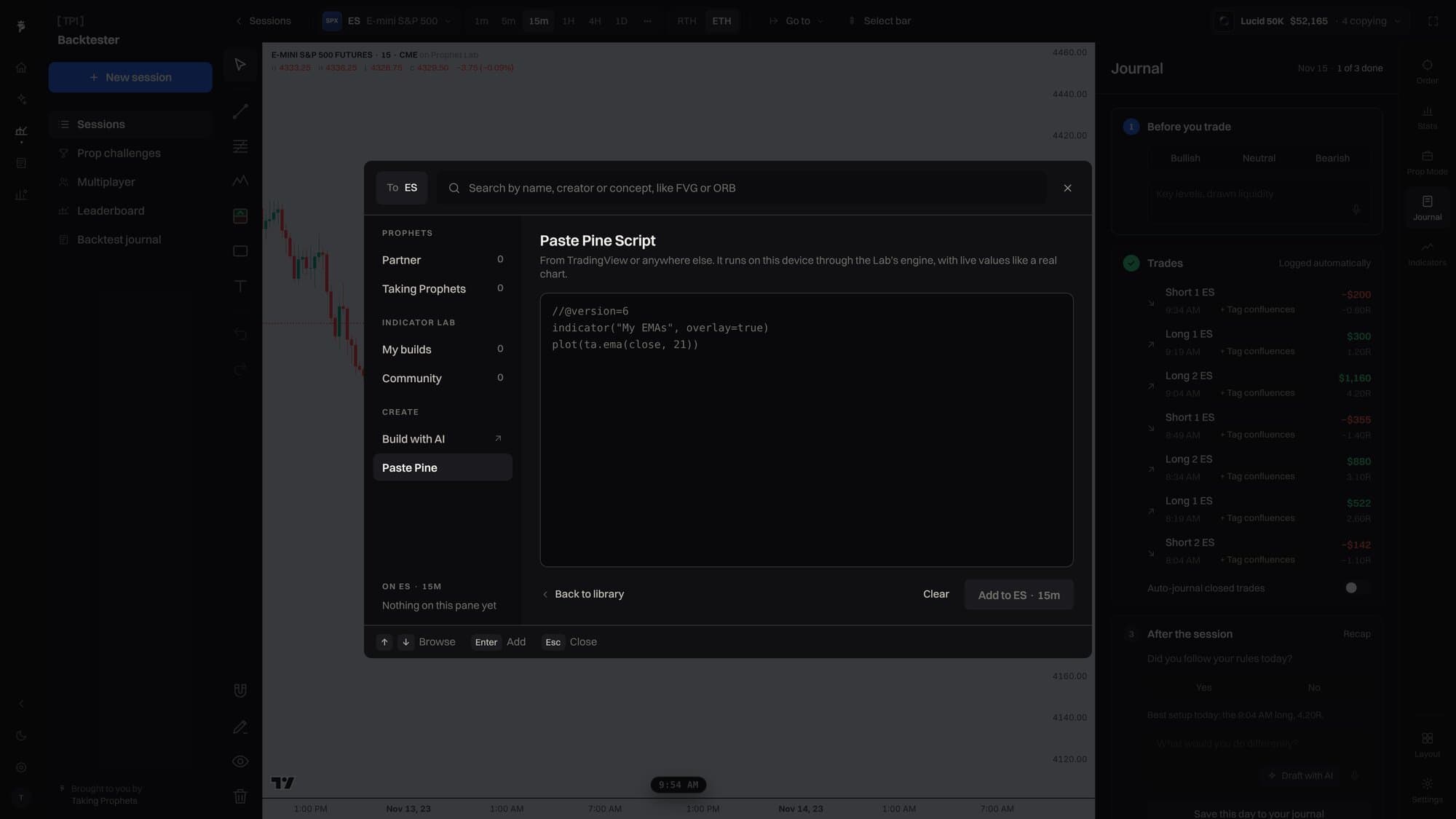
Task: Click the Add to ES · 15m button
Action: pyautogui.click(x=1018, y=595)
